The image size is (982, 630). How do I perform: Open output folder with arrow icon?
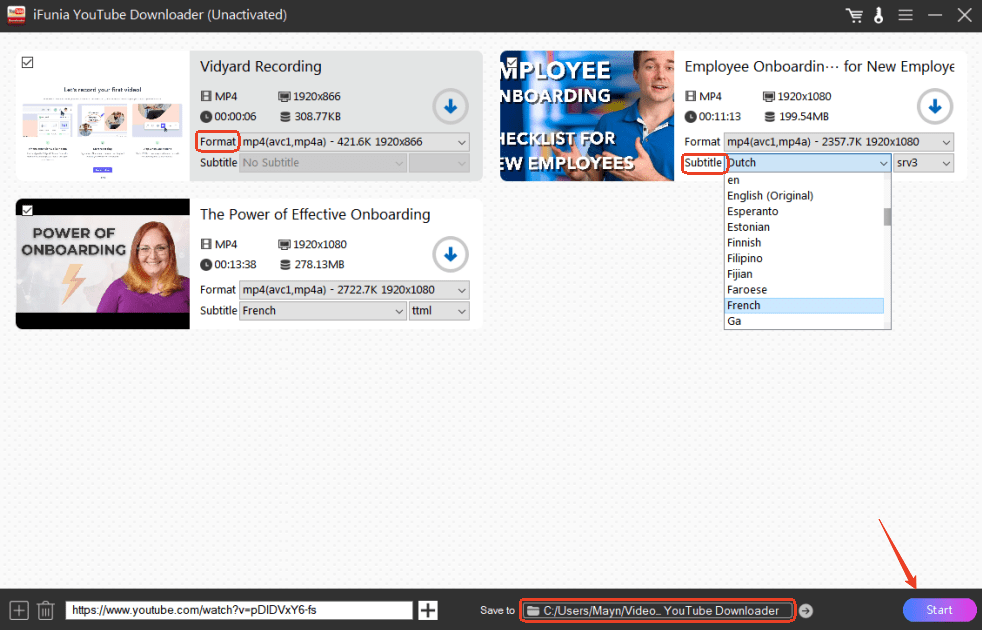(x=806, y=610)
